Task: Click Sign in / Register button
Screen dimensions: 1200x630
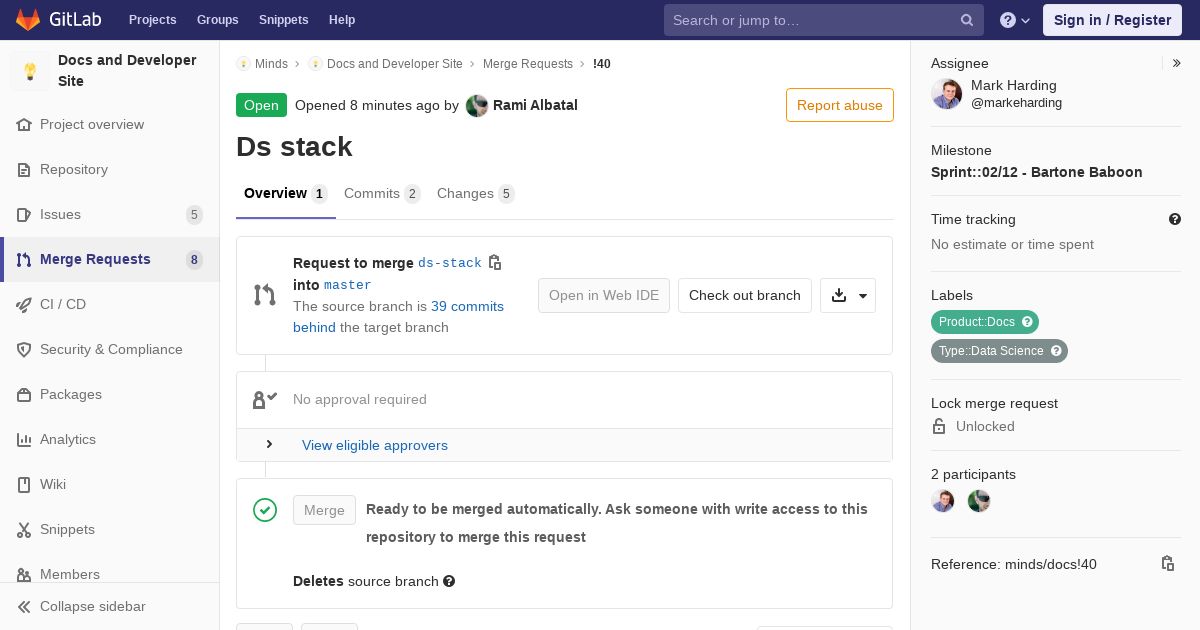Action: pos(1112,20)
